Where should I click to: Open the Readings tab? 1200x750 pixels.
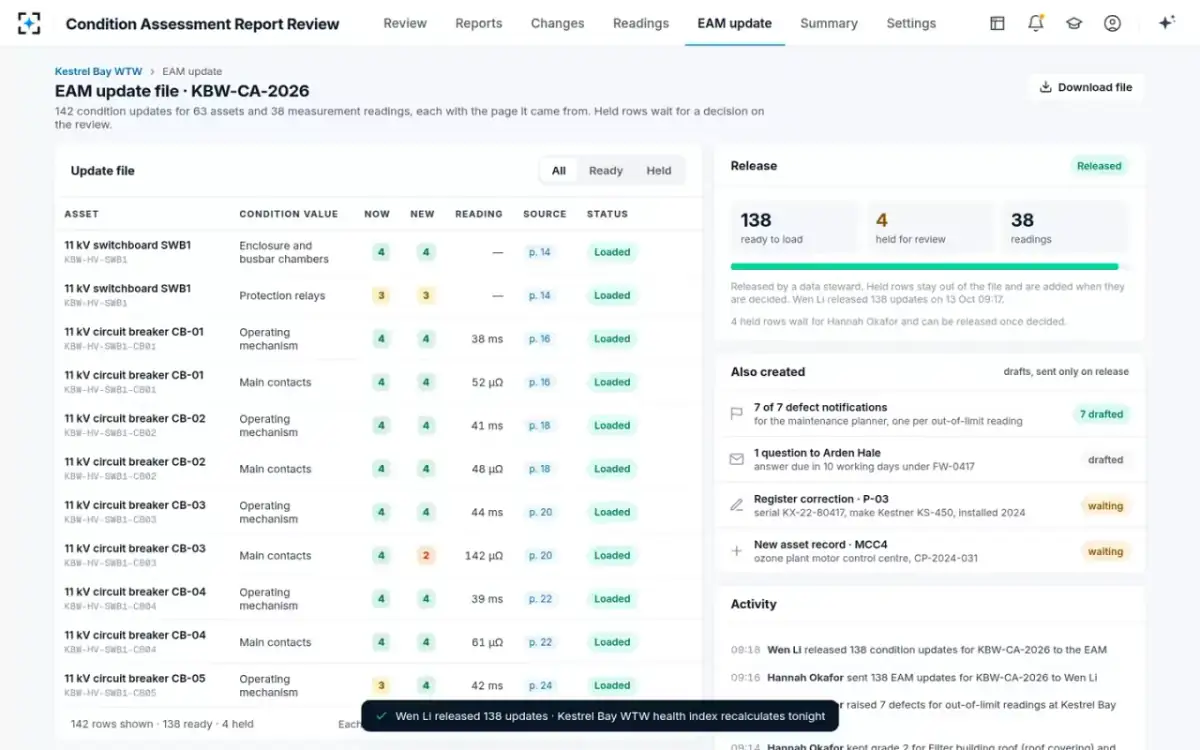[641, 23]
